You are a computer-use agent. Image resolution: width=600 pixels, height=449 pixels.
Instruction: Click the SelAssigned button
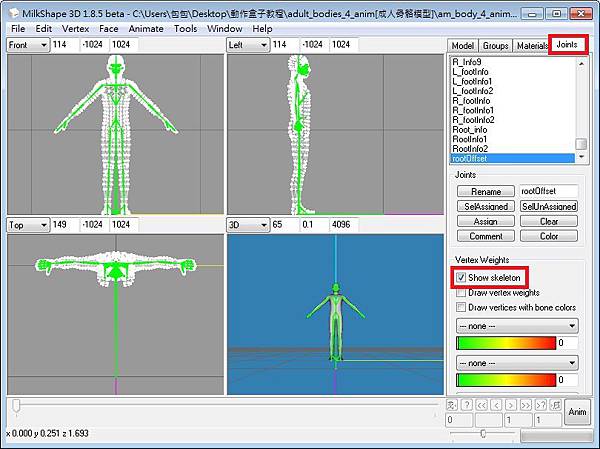pos(486,206)
